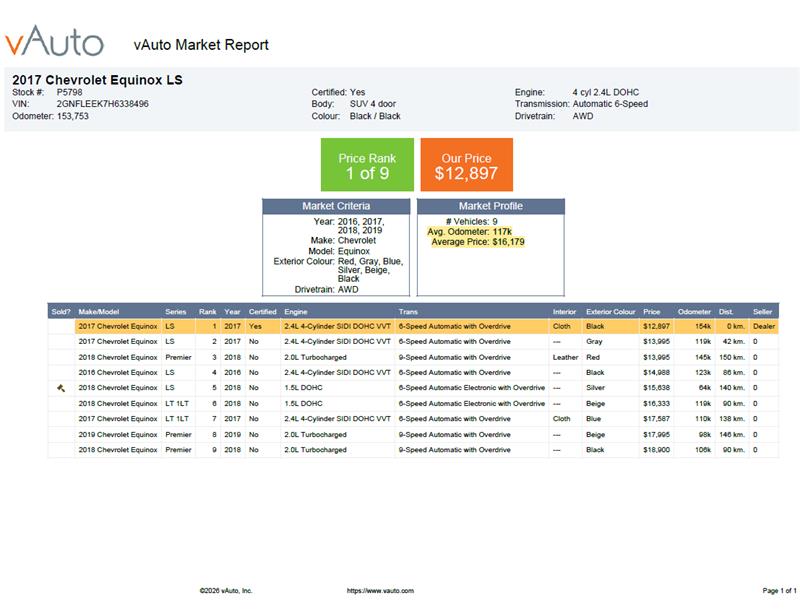Click the Trans column header
The image size is (800, 614).
[x=408, y=311]
